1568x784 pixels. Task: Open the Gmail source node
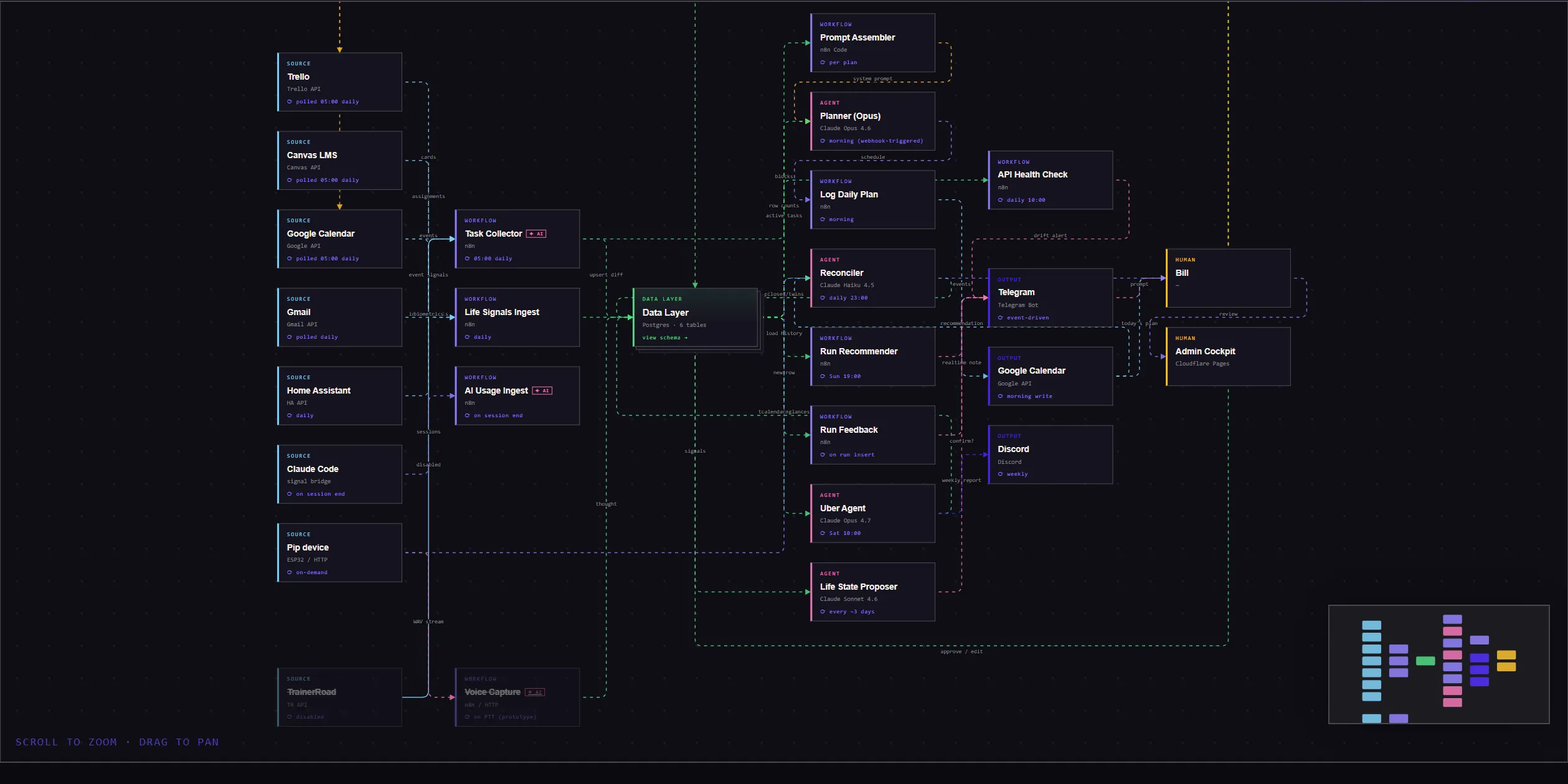[339, 318]
